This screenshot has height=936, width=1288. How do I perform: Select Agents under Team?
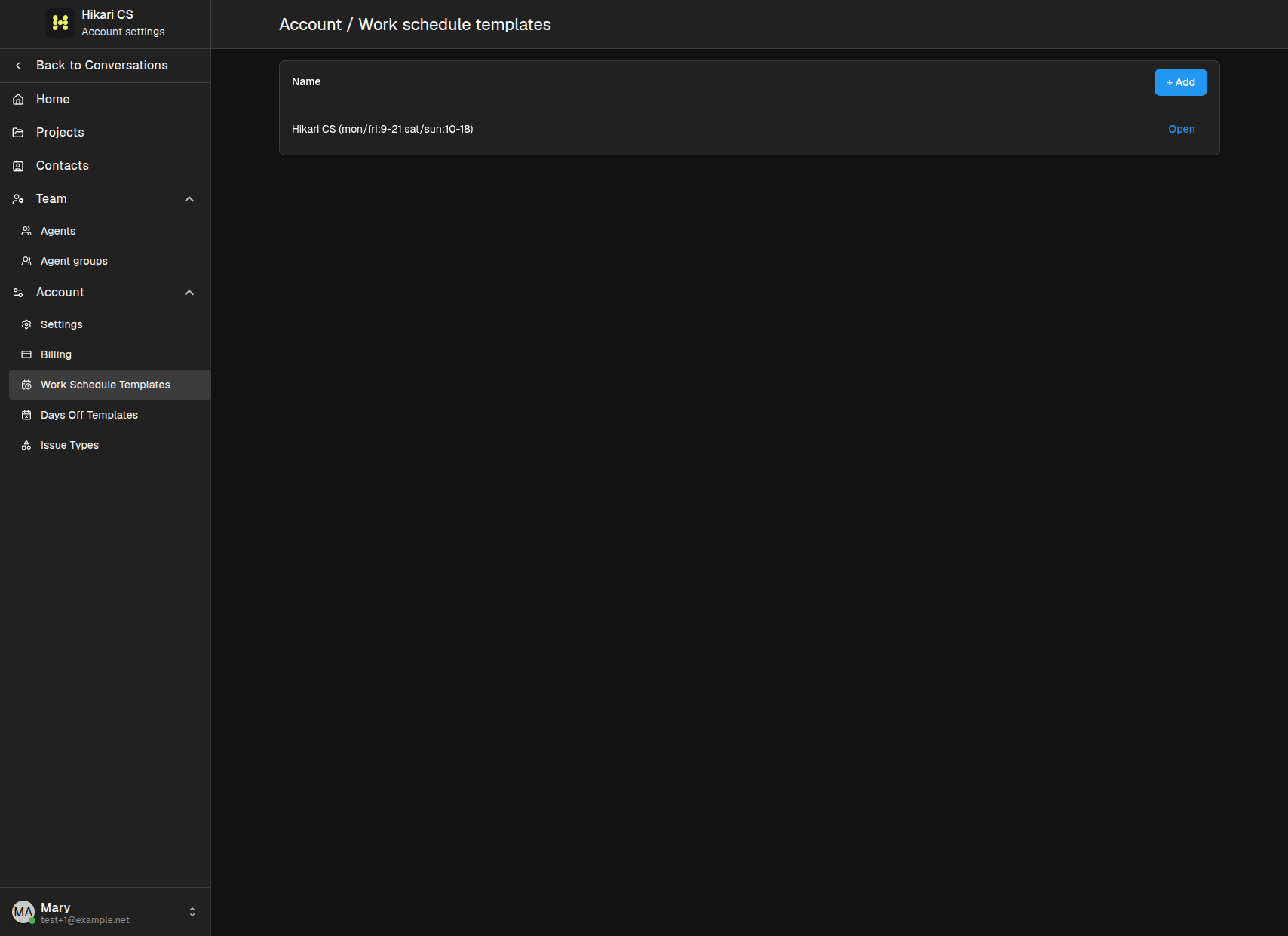pyautogui.click(x=109, y=231)
